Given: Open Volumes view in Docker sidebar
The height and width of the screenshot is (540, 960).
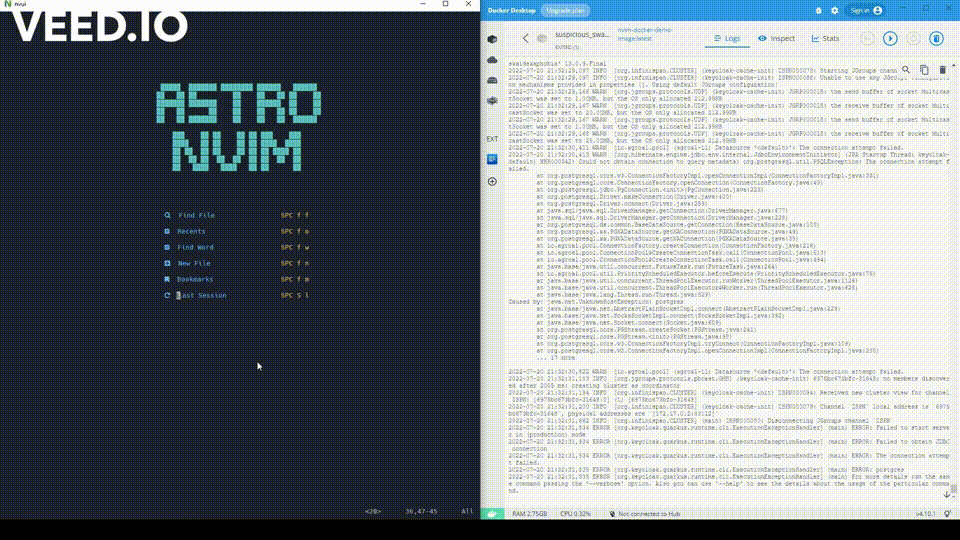Looking at the screenshot, I should [492, 80].
